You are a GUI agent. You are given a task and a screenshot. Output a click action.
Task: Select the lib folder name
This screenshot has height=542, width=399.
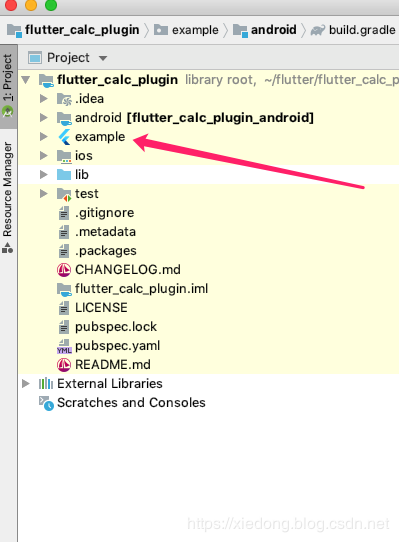(x=82, y=175)
